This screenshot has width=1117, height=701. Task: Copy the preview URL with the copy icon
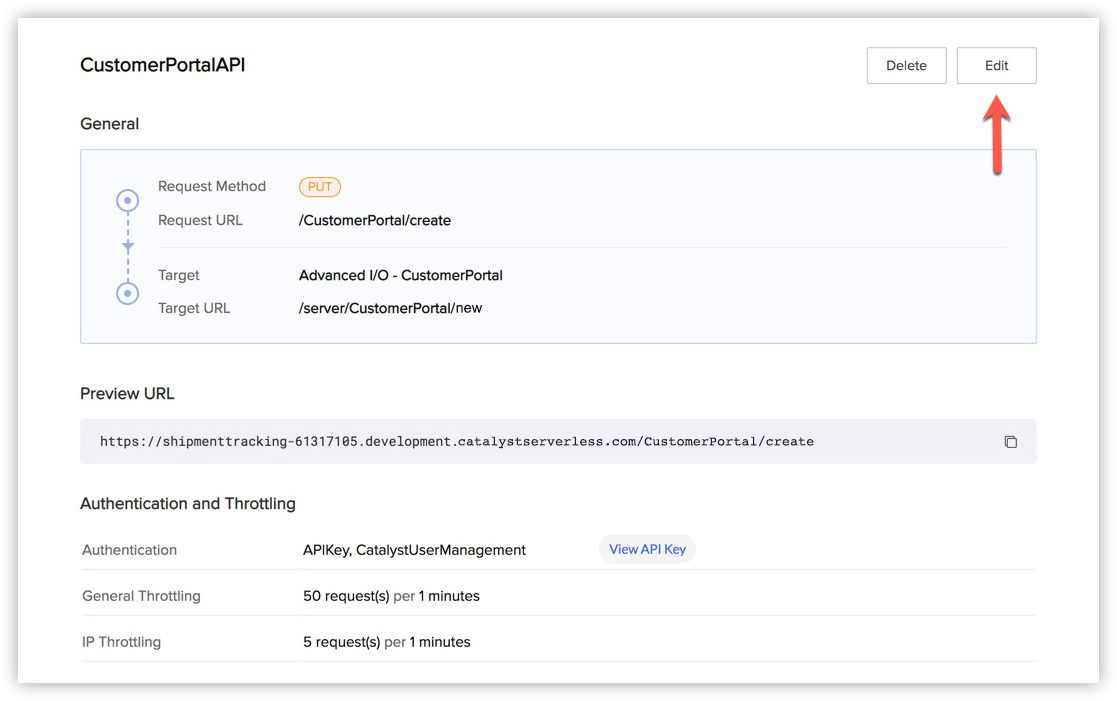pos(1010,442)
